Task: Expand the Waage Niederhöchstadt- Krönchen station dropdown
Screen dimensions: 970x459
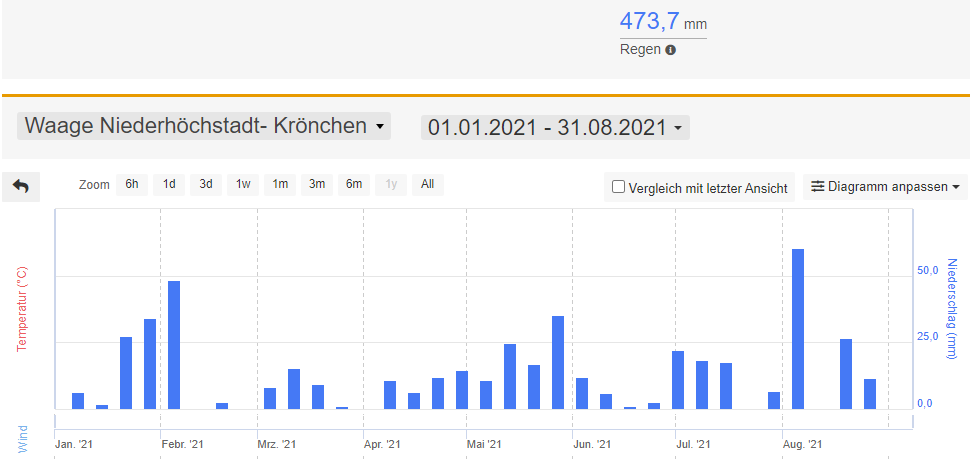Action: pos(204,127)
